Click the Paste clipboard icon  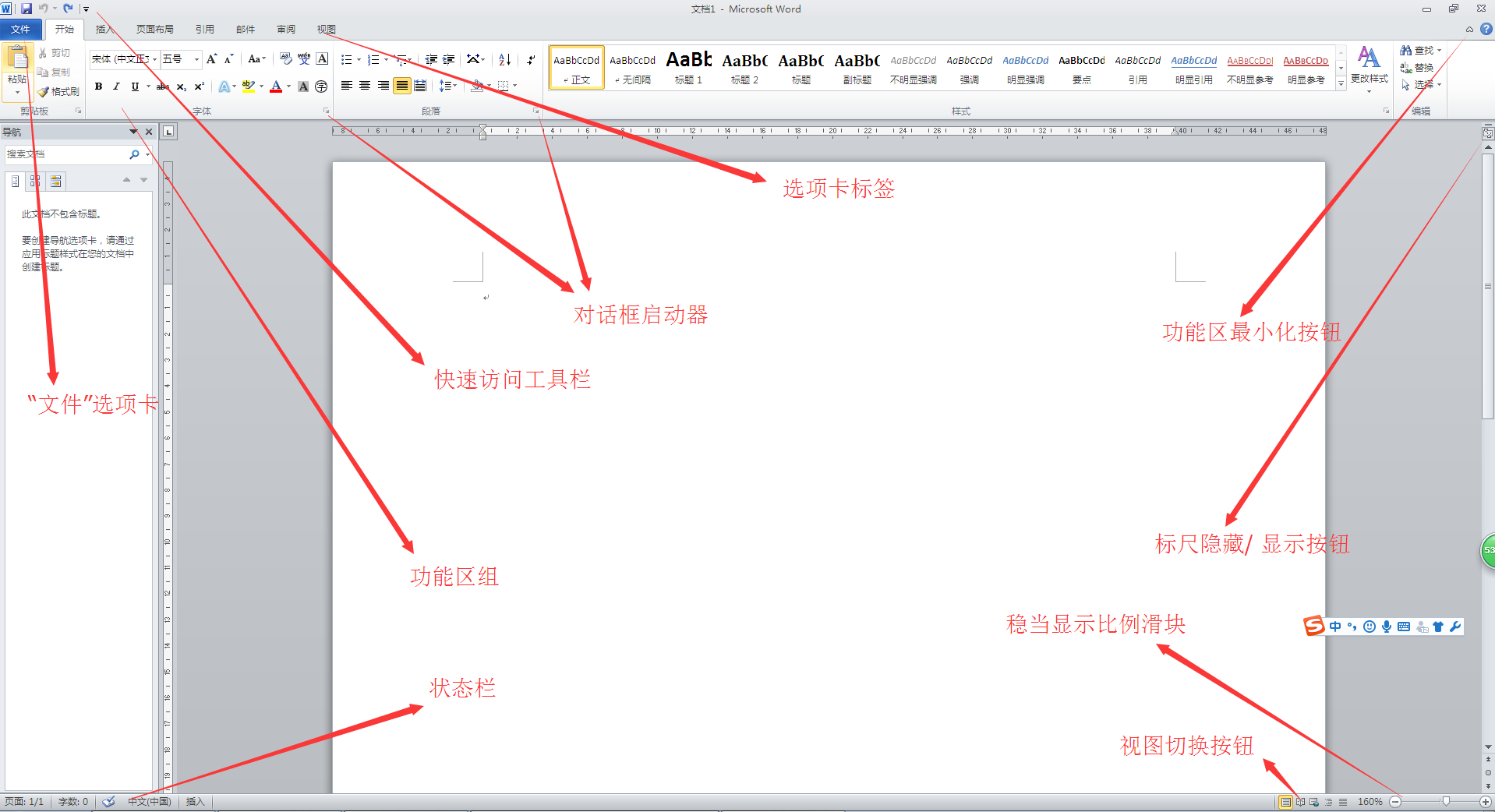pyautogui.click(x=17, y=58)
